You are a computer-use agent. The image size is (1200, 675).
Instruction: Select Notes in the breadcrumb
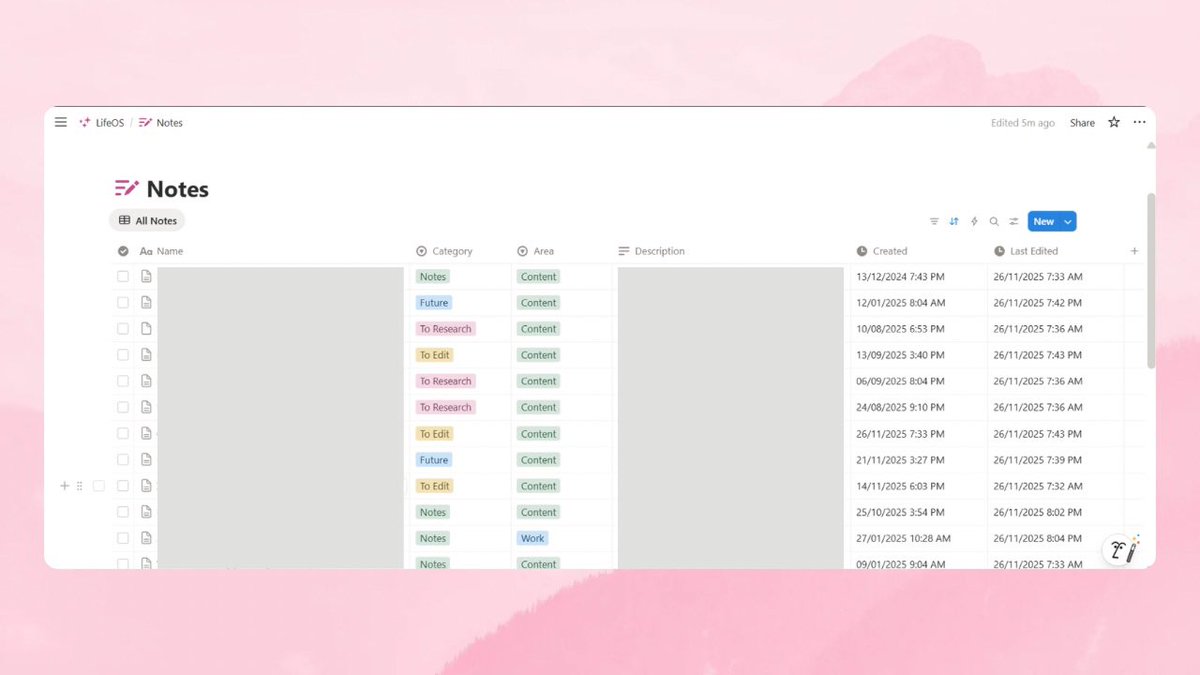coord(170,123)
